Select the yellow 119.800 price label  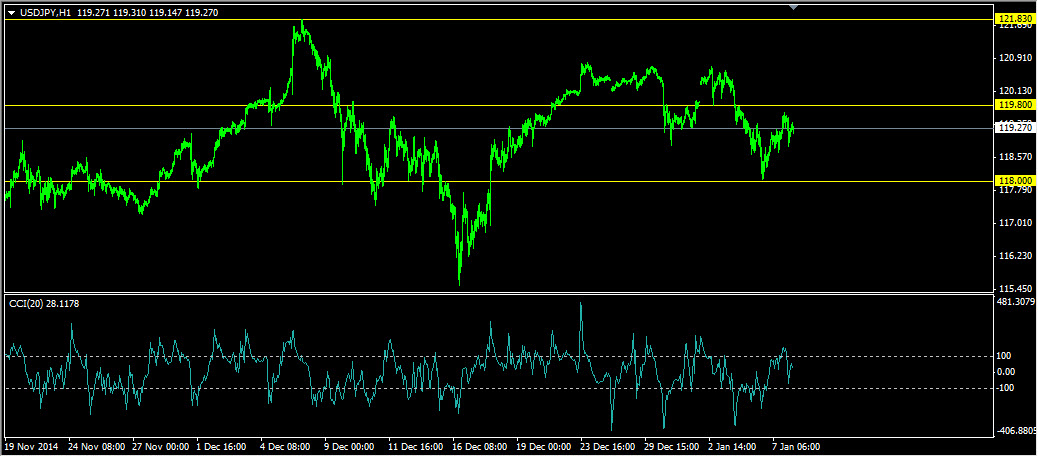point(1015,105)
